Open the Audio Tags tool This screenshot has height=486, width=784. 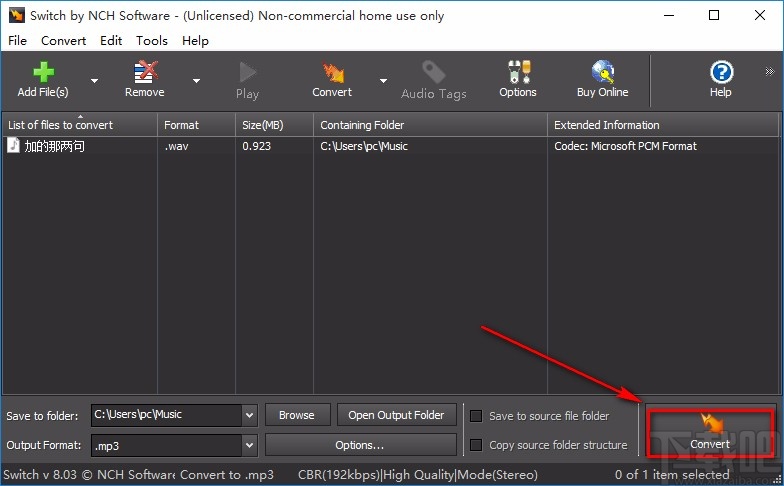[x=434, y=80]
